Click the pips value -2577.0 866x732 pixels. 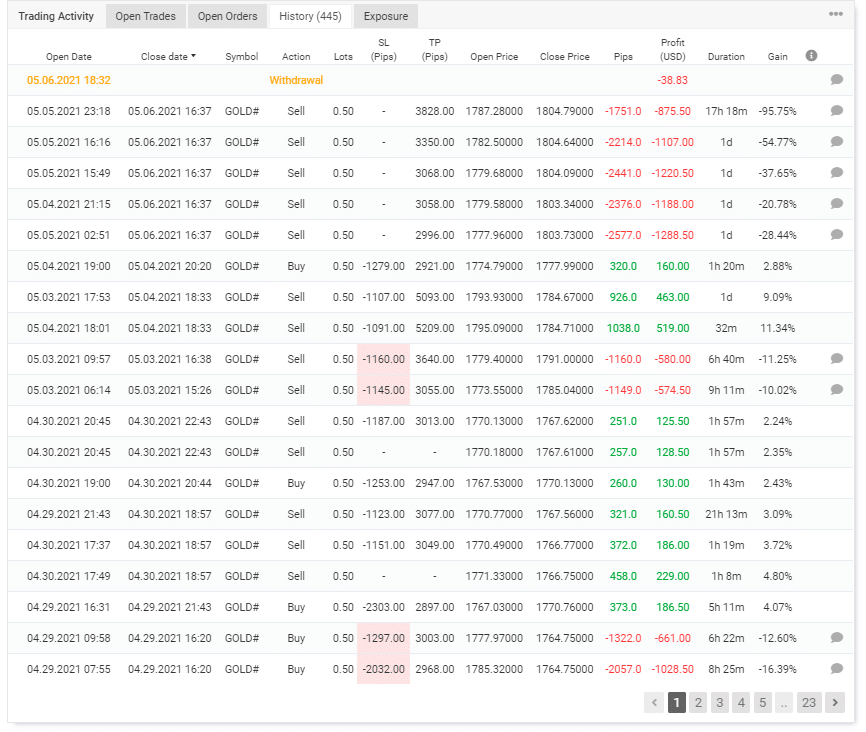coord(623,235)
